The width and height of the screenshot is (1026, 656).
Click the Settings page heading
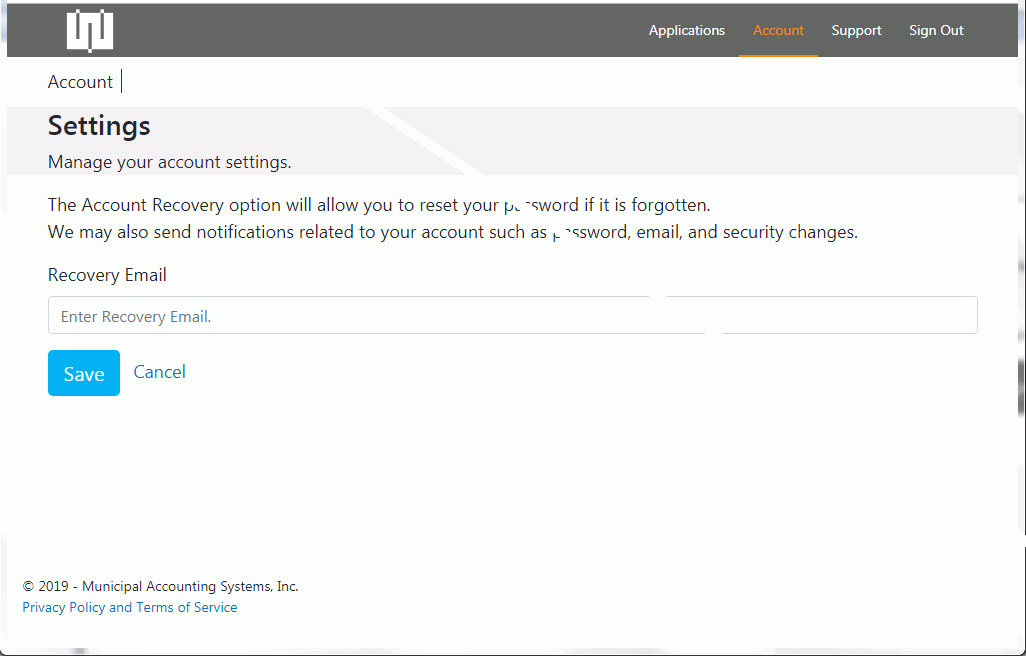[99, 126]
